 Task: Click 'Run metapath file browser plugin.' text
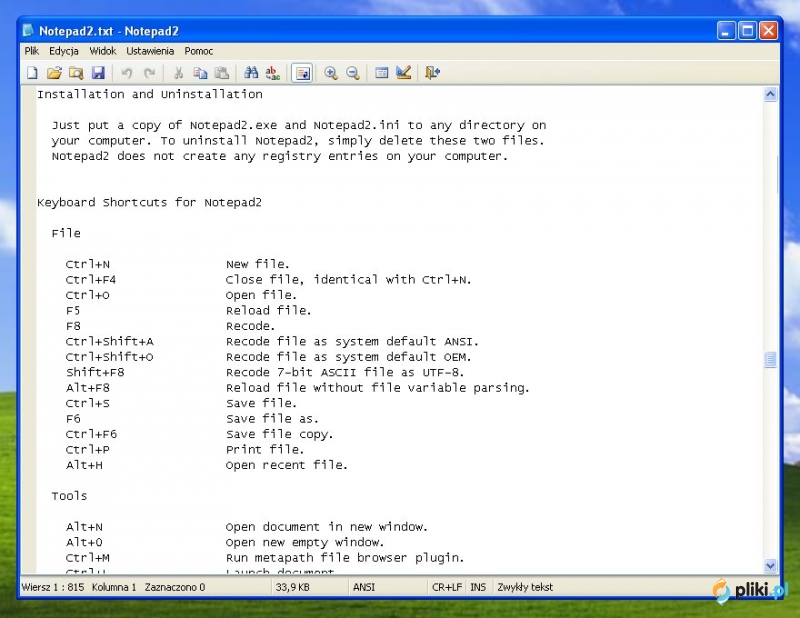pos(345,558)
